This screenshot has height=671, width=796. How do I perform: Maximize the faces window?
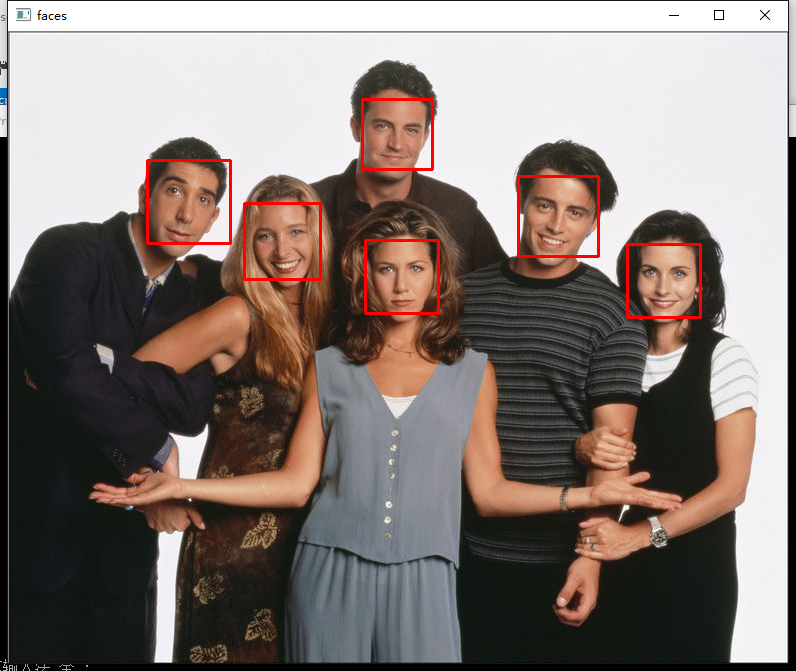pos(719,15)
